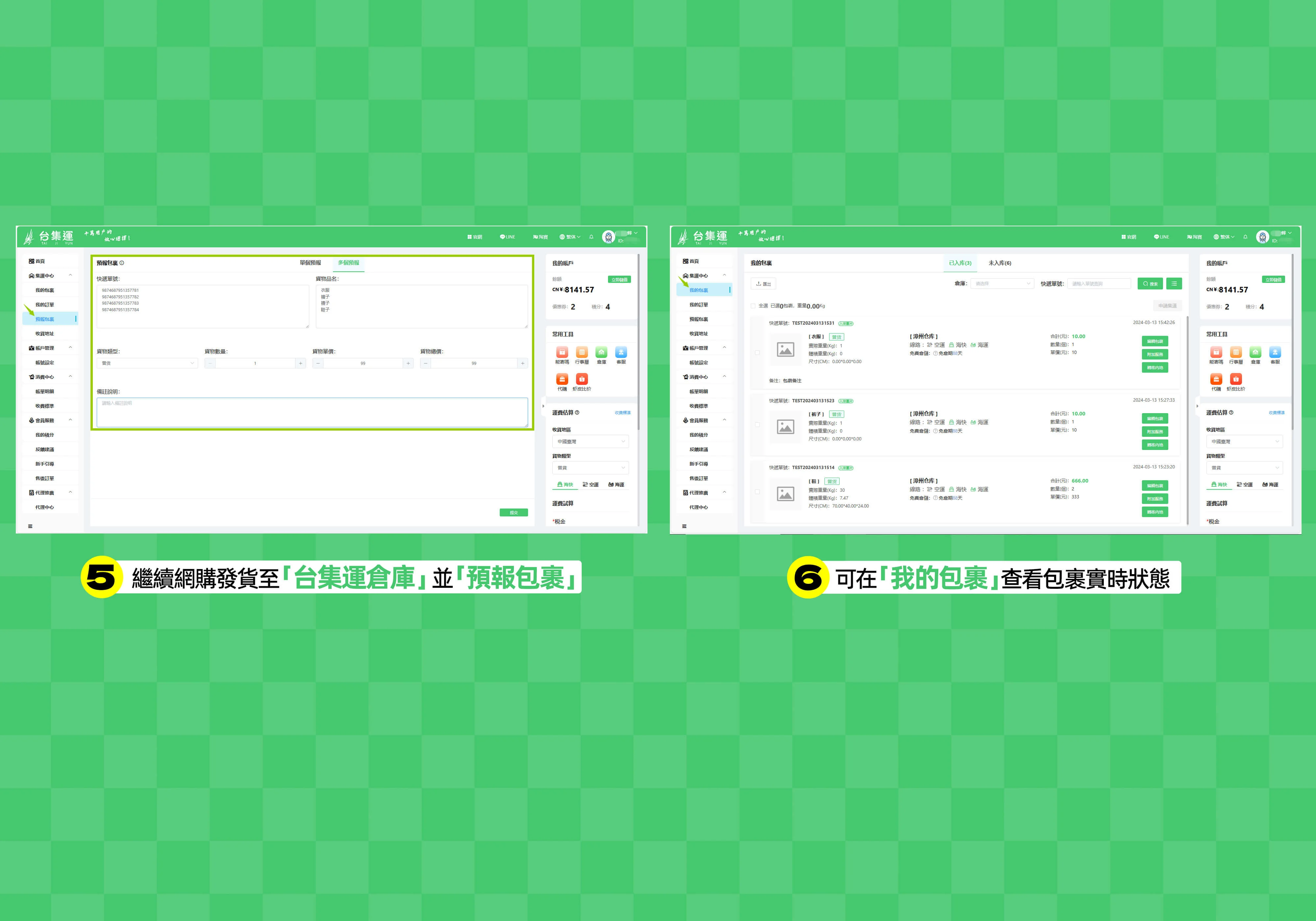Open 收貨地區 中國臺灣 dropdown in right screenshot
Image resolution: width=1316 pixels, height=921 pixels.
coord(1244,442)
